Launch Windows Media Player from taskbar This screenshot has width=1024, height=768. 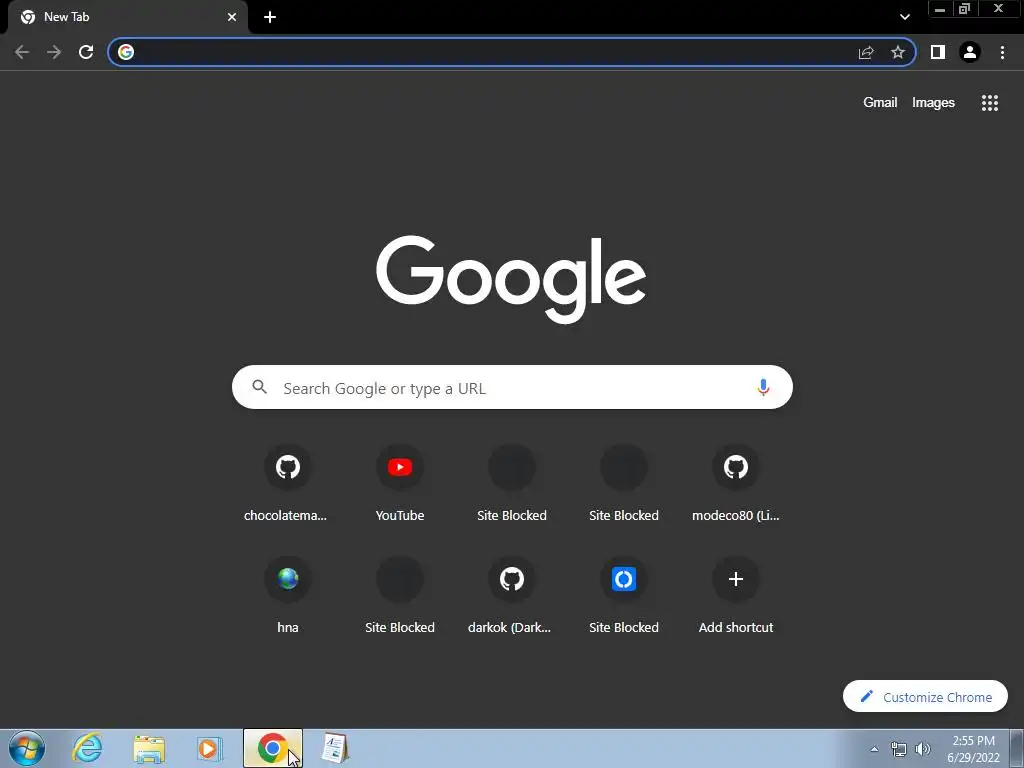tap(209, 748)
